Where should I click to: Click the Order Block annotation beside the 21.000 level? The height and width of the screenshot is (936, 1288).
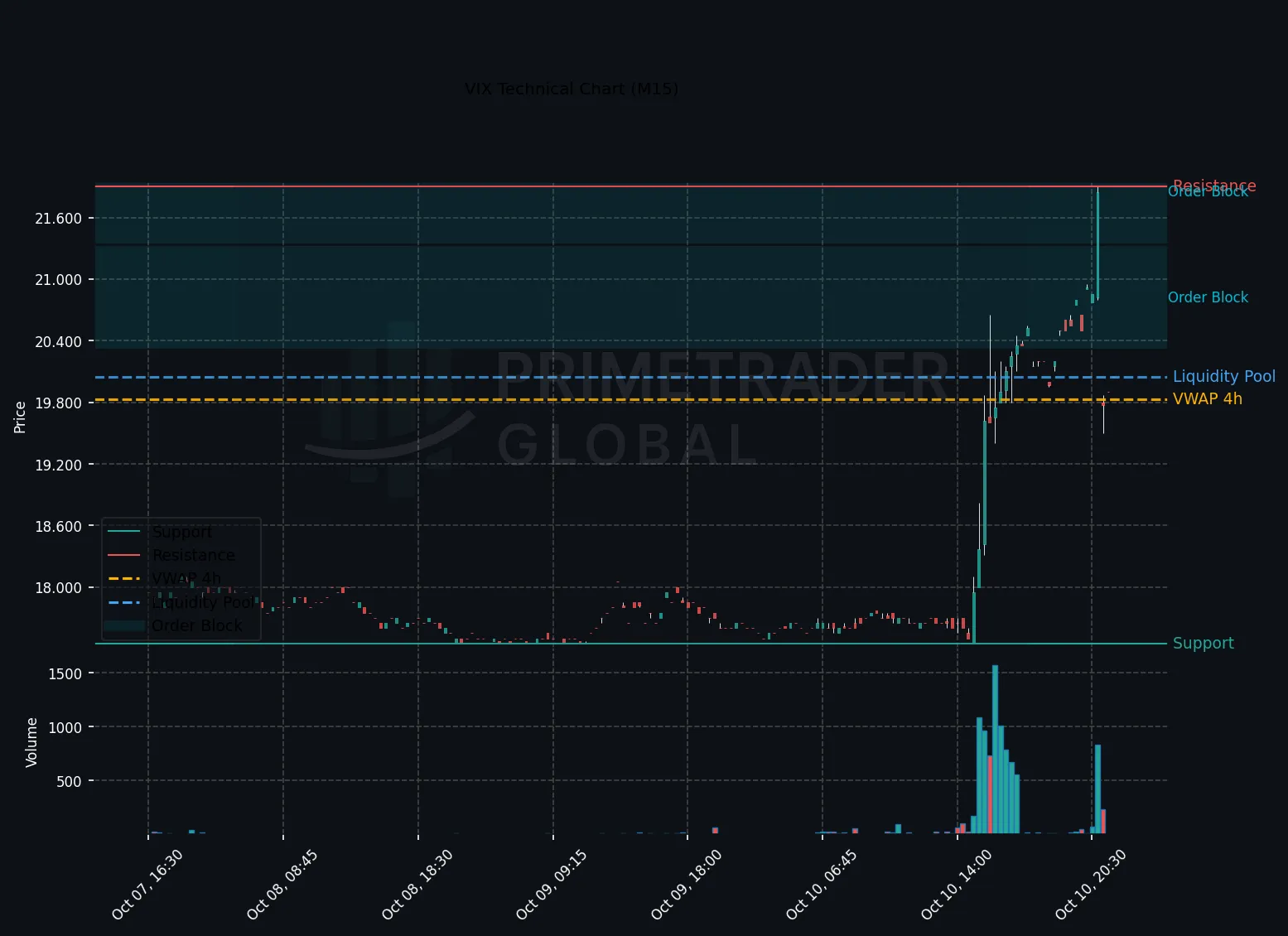(x=1208, y=297)
